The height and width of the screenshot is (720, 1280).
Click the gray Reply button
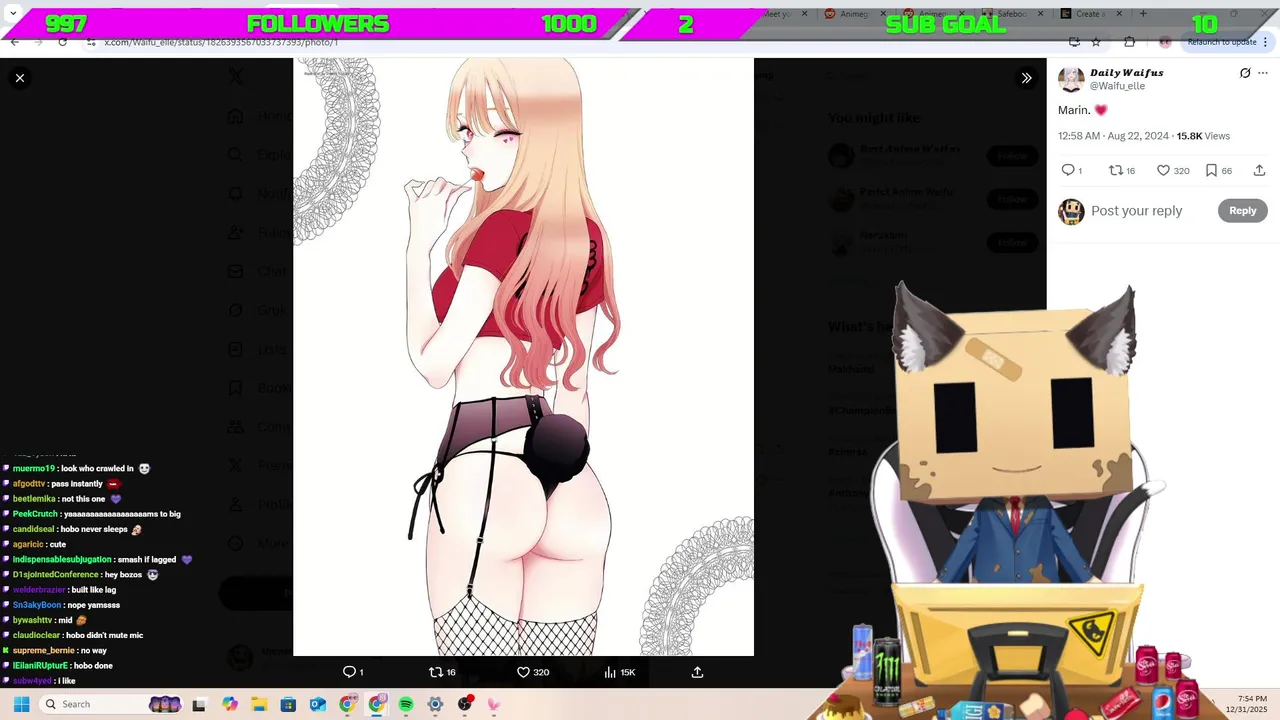click(1242, 210)
